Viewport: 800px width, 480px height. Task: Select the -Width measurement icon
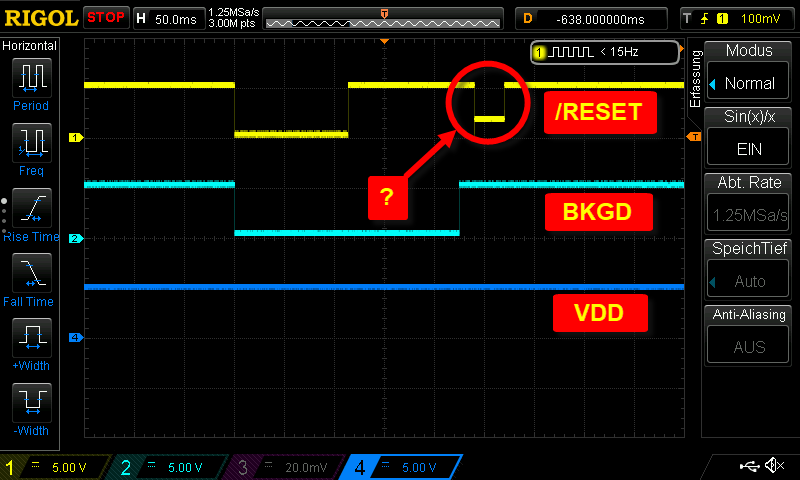32,402
